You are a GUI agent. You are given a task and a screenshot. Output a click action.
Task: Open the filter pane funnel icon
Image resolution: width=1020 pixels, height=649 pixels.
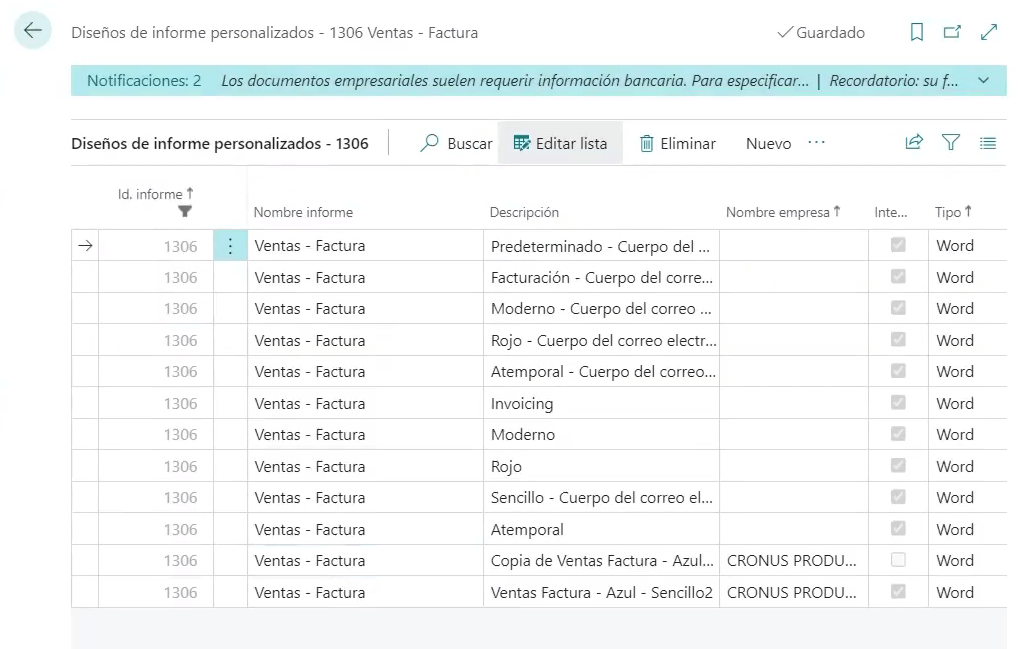point(951,143)
